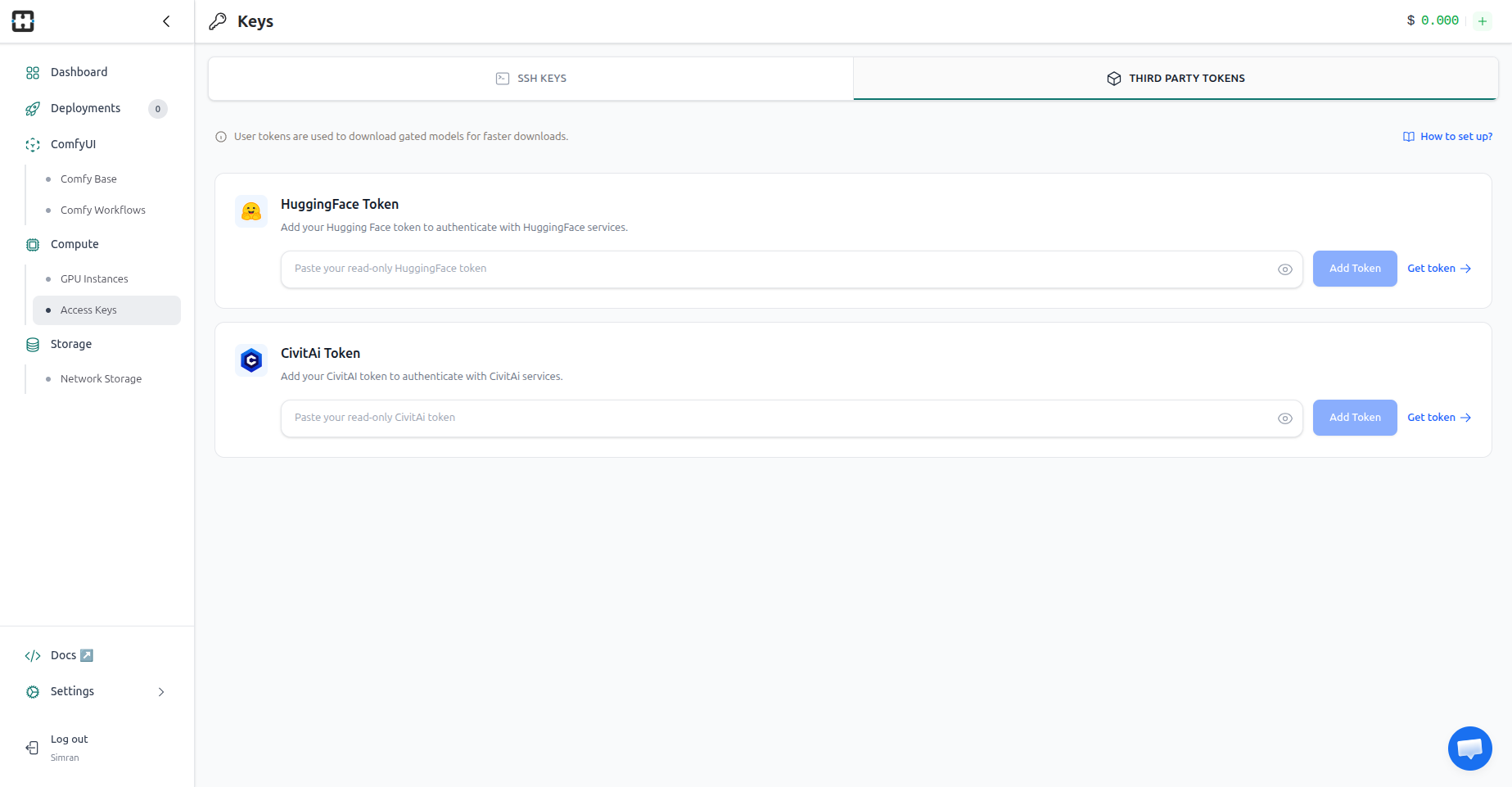Image resolution: width=1512 pixels, height=787 pixels.
Task: Click the Storage database icon
Action: 33,345
